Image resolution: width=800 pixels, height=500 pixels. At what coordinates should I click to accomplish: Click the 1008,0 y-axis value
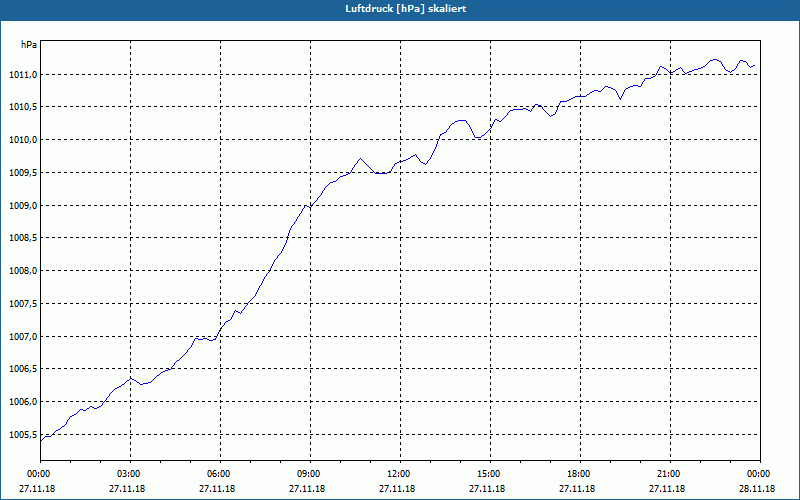coord(23,271)
